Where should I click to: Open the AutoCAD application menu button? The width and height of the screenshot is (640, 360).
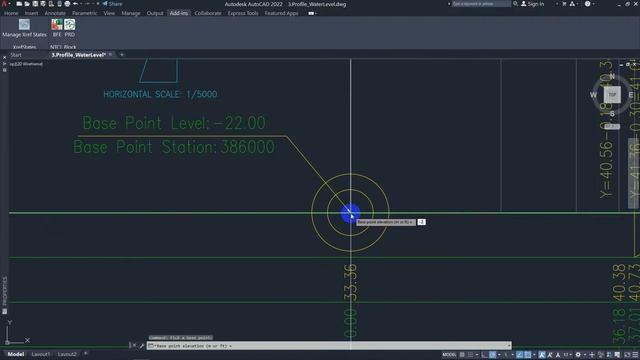click(x=5, y=4)
